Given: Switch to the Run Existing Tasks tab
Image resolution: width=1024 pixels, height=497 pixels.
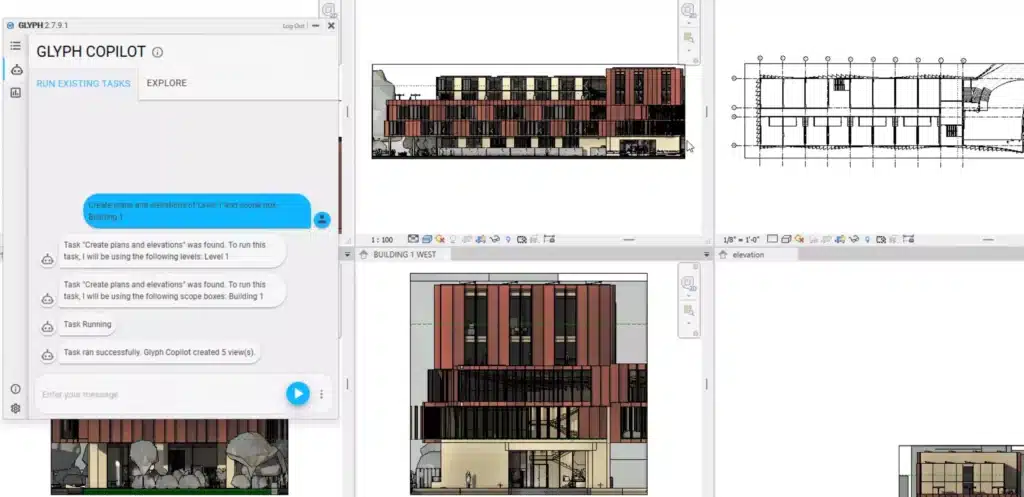Looking at the screenshot, I should click(83, 84).
